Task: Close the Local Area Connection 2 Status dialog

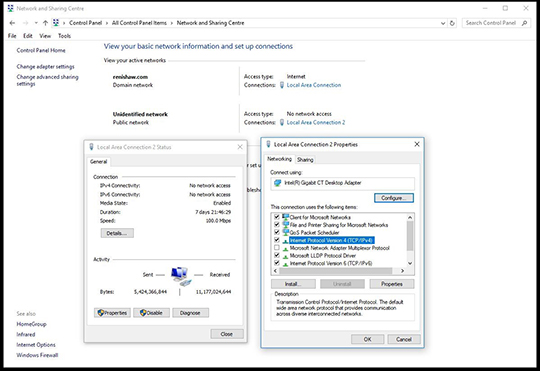Action: click(240, 147)
